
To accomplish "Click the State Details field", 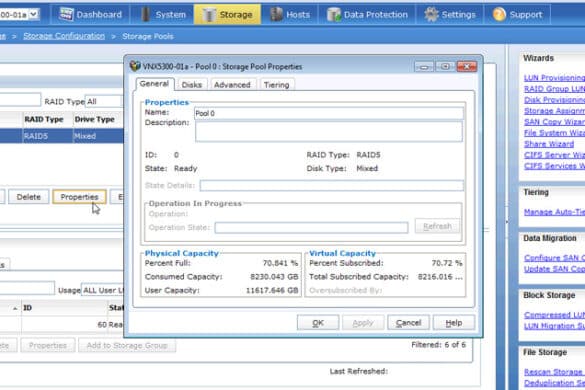I will [x=332, y=185].
